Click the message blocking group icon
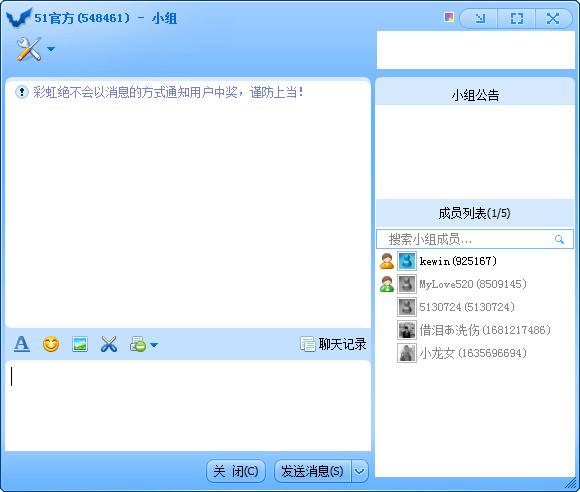Screen dimensions: 580x492 138,344
